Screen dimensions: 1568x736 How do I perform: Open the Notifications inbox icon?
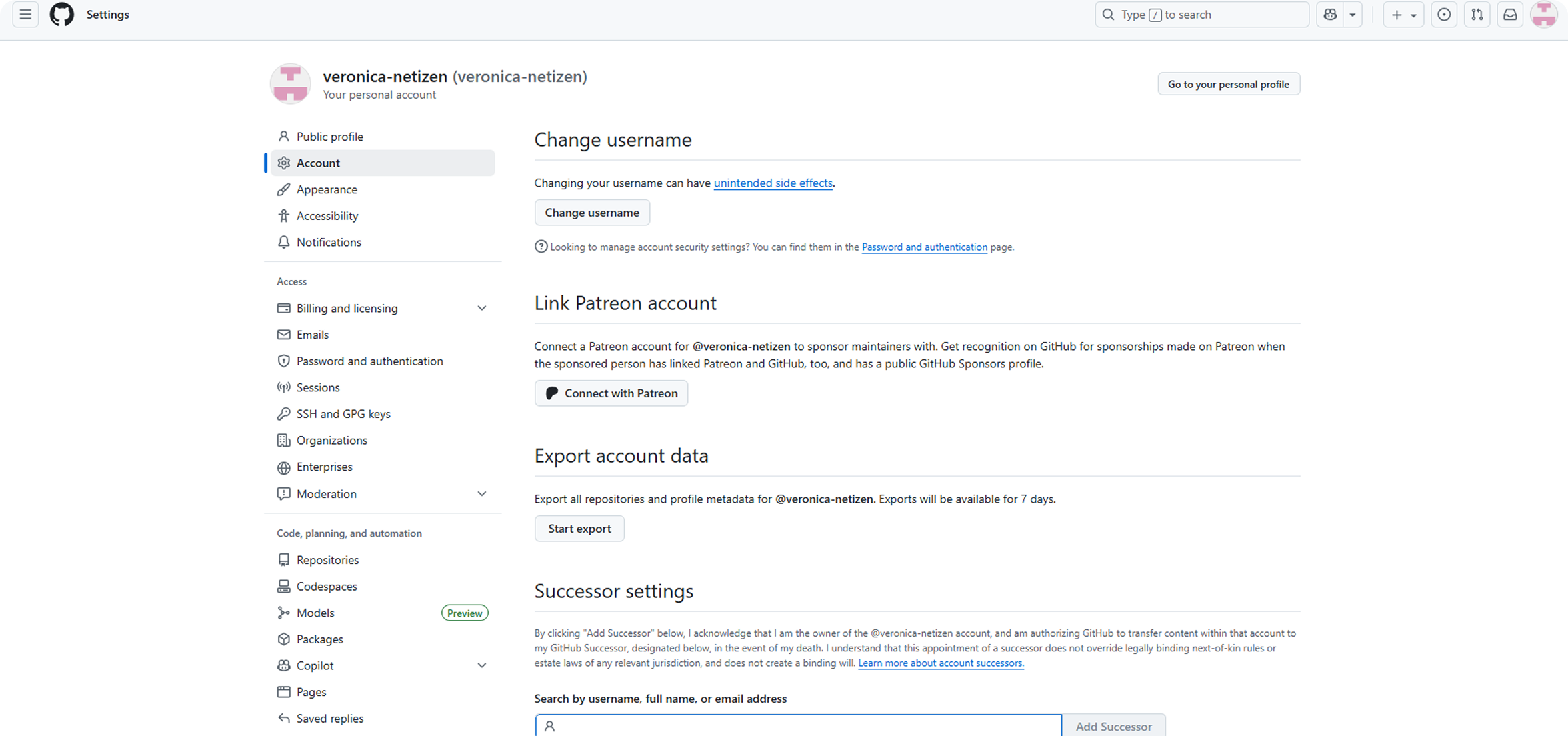tap(1510, 15)
